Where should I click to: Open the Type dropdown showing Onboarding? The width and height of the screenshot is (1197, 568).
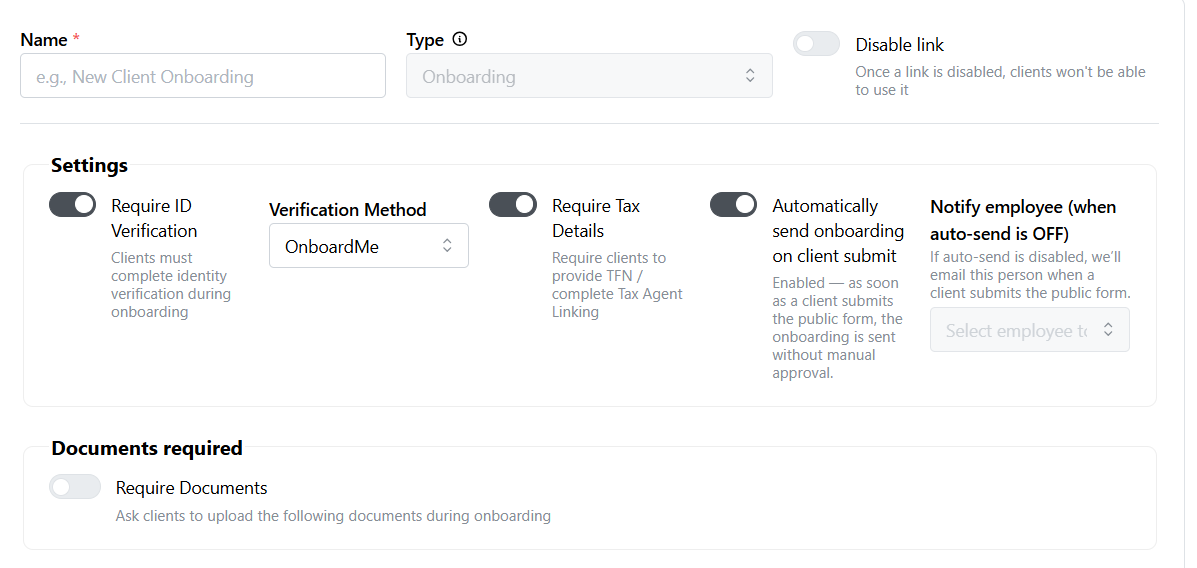coord(588,76)
